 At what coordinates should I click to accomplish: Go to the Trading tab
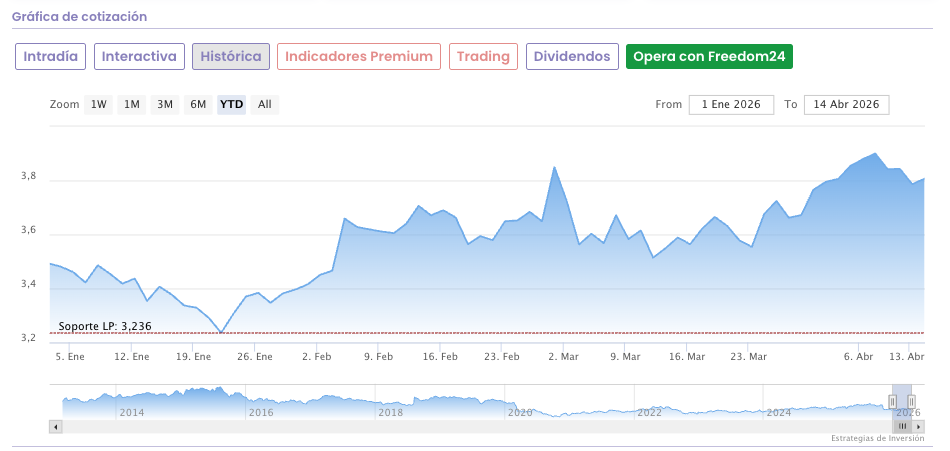tap(483, 57)
